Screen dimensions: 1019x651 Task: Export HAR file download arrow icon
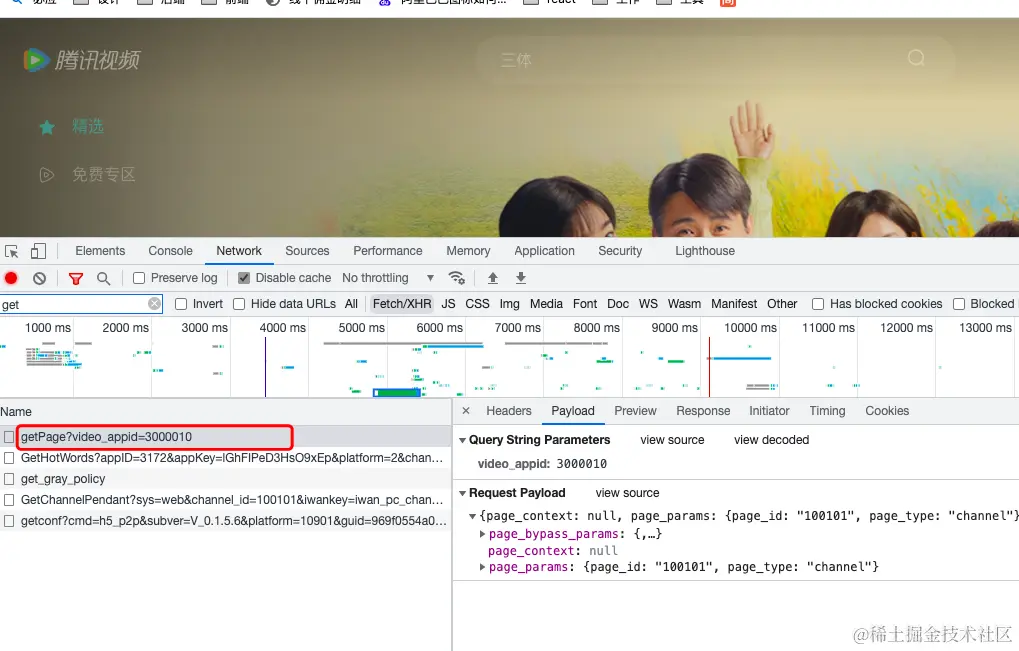[521, 278]
